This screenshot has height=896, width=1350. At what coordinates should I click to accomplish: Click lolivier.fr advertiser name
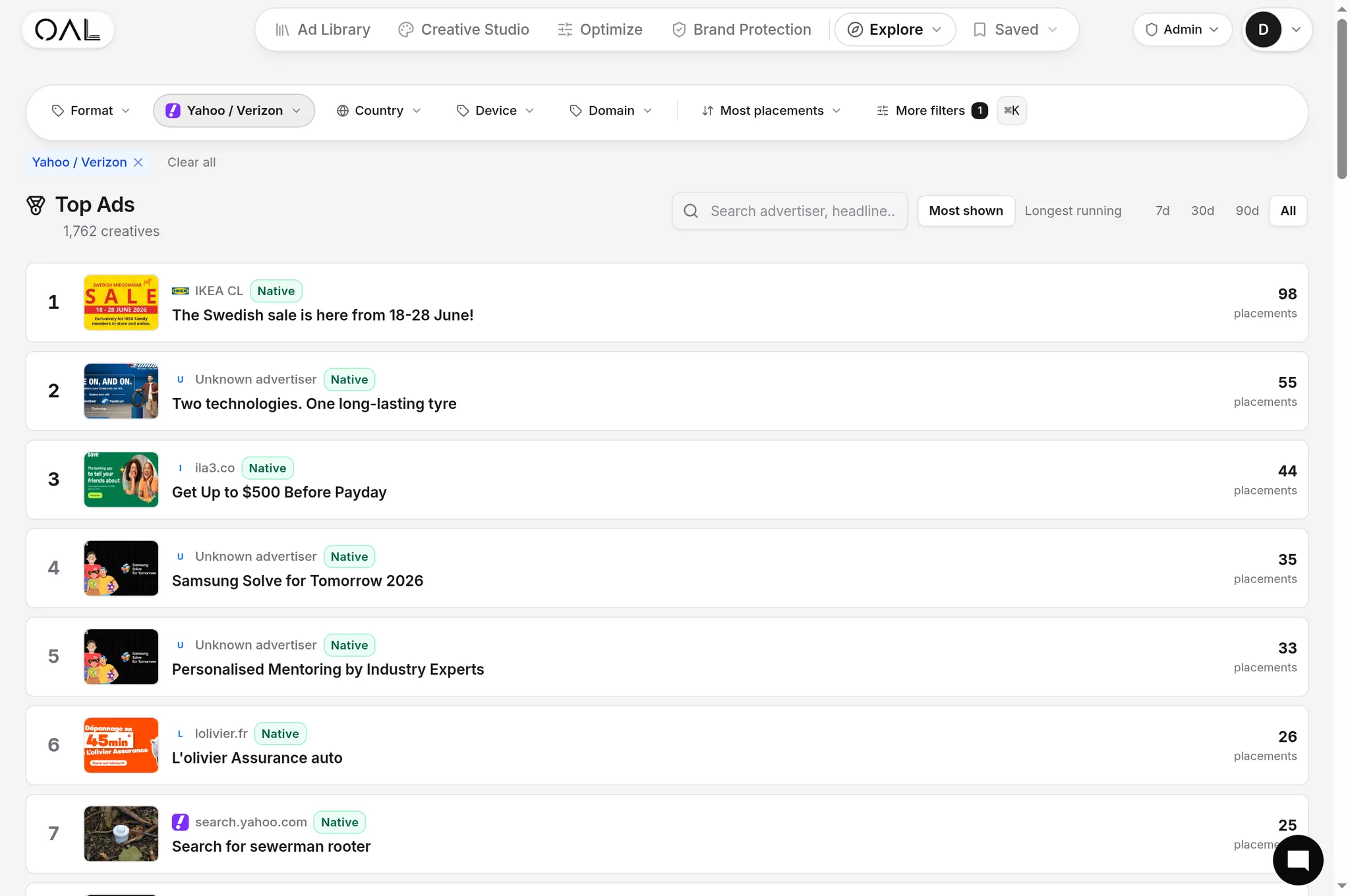pyautogui.click(x=221, y=733)
